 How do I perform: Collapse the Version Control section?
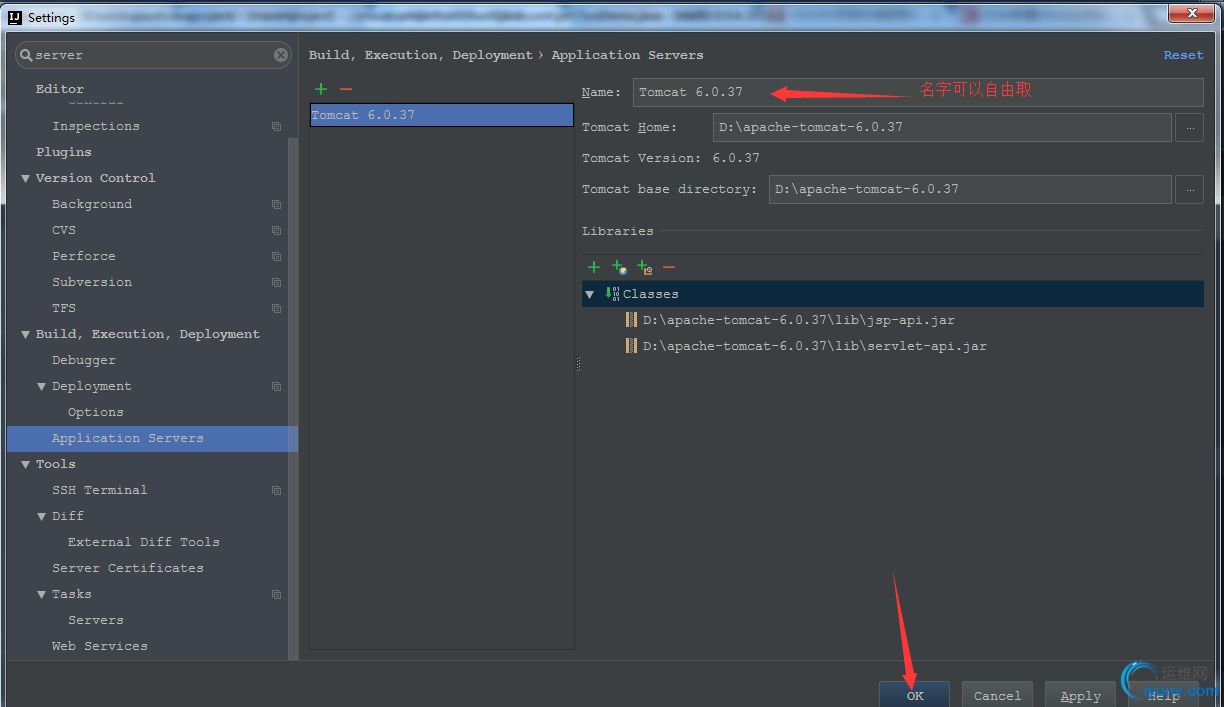[x=26, y=179]
